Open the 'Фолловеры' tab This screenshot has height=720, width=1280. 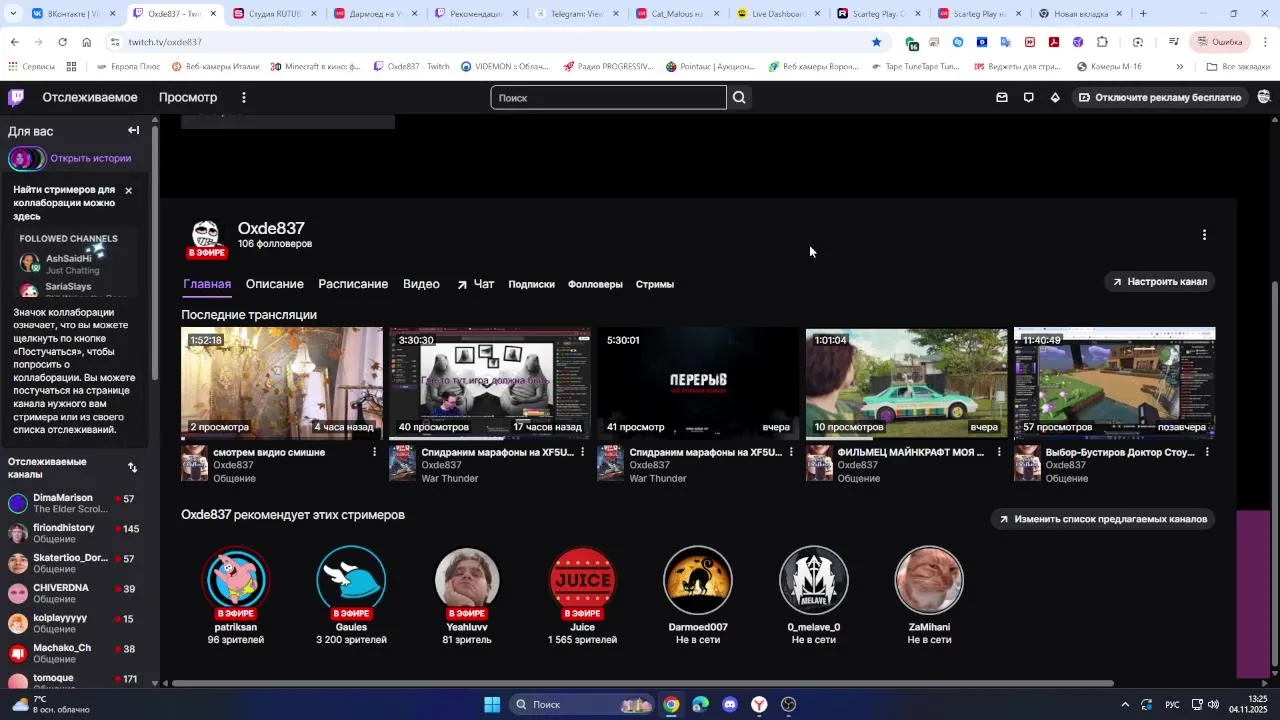coord(595,284)
